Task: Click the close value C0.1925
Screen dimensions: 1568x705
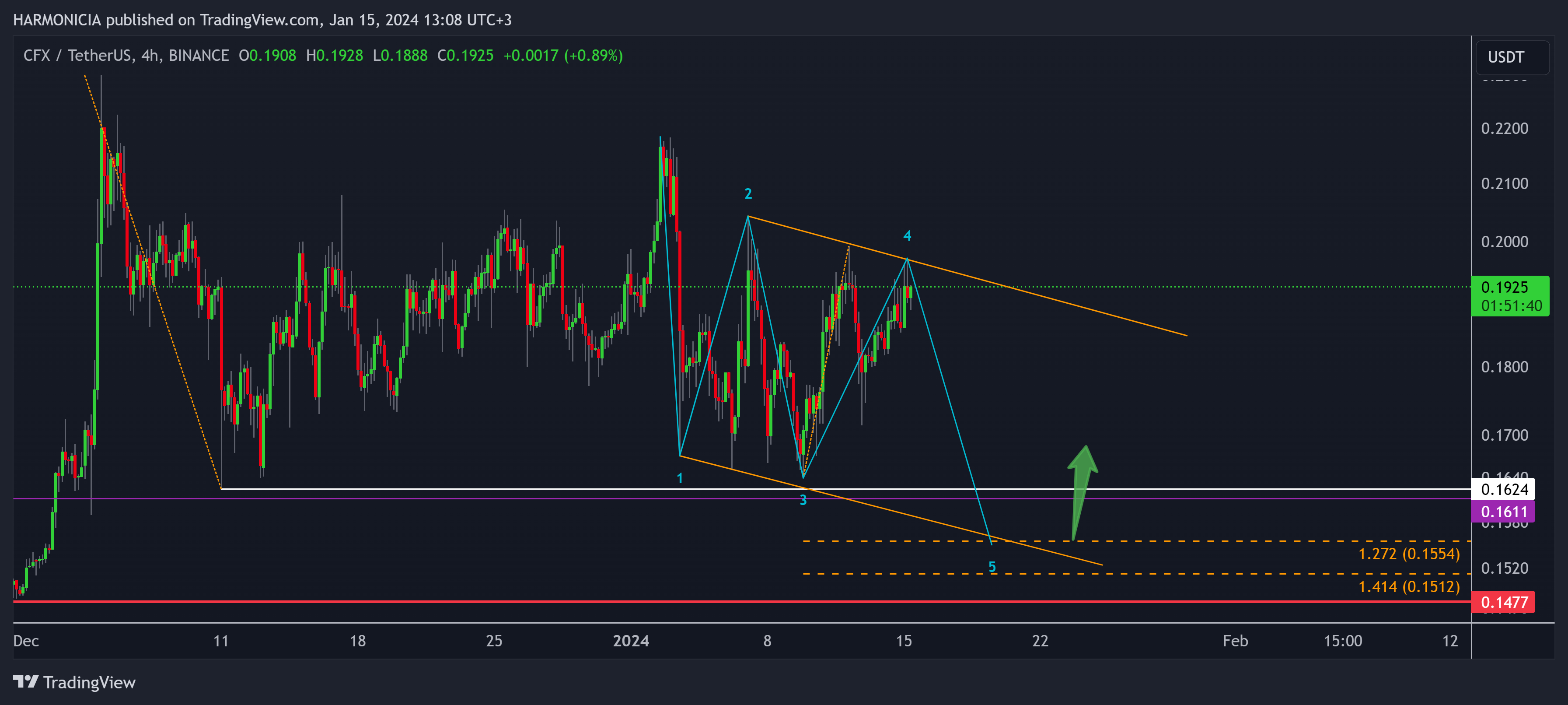Action: point(465,56)
